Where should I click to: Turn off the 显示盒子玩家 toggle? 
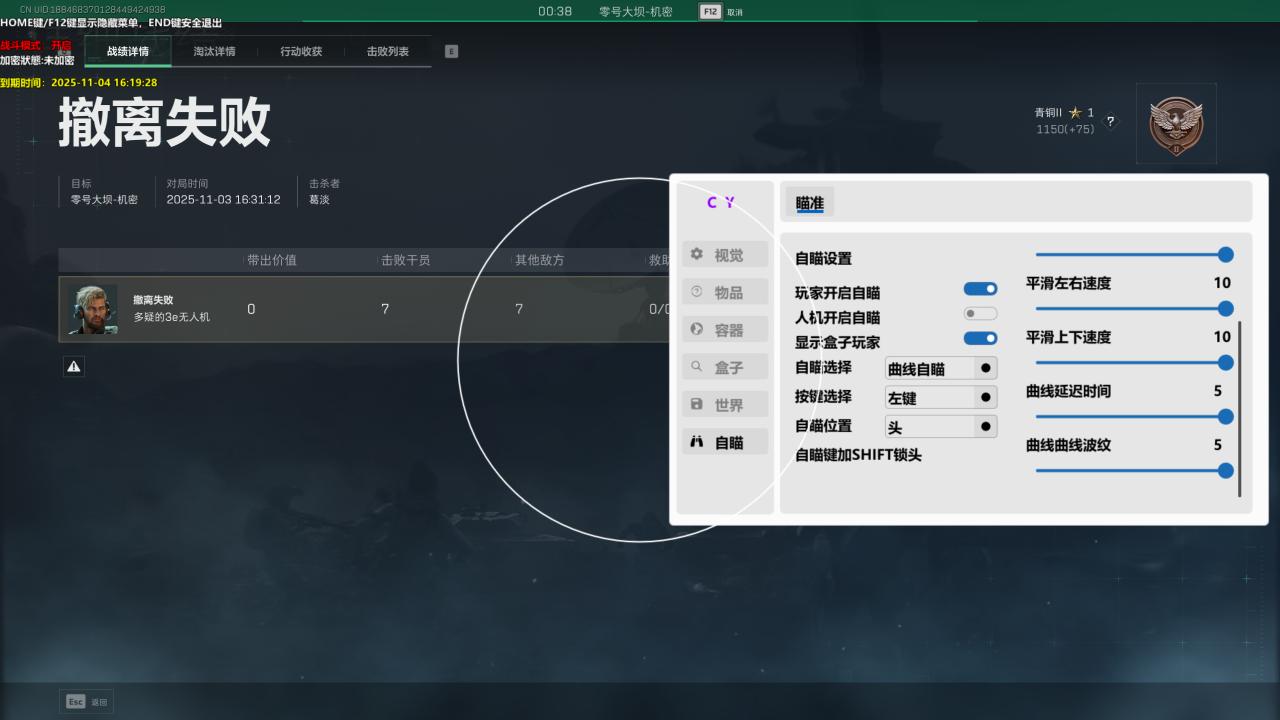coord(980,339)
